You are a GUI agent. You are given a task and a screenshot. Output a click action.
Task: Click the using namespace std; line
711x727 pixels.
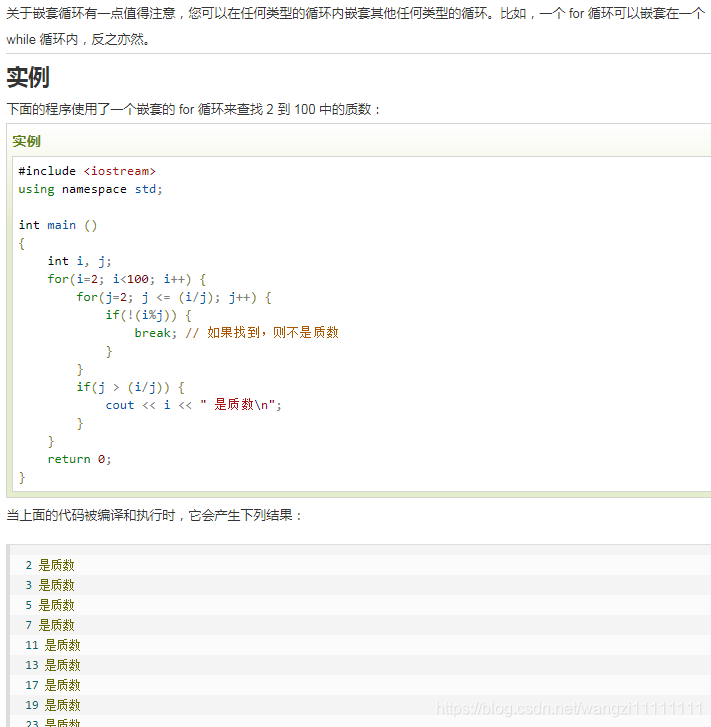click(x=90, y=189)
